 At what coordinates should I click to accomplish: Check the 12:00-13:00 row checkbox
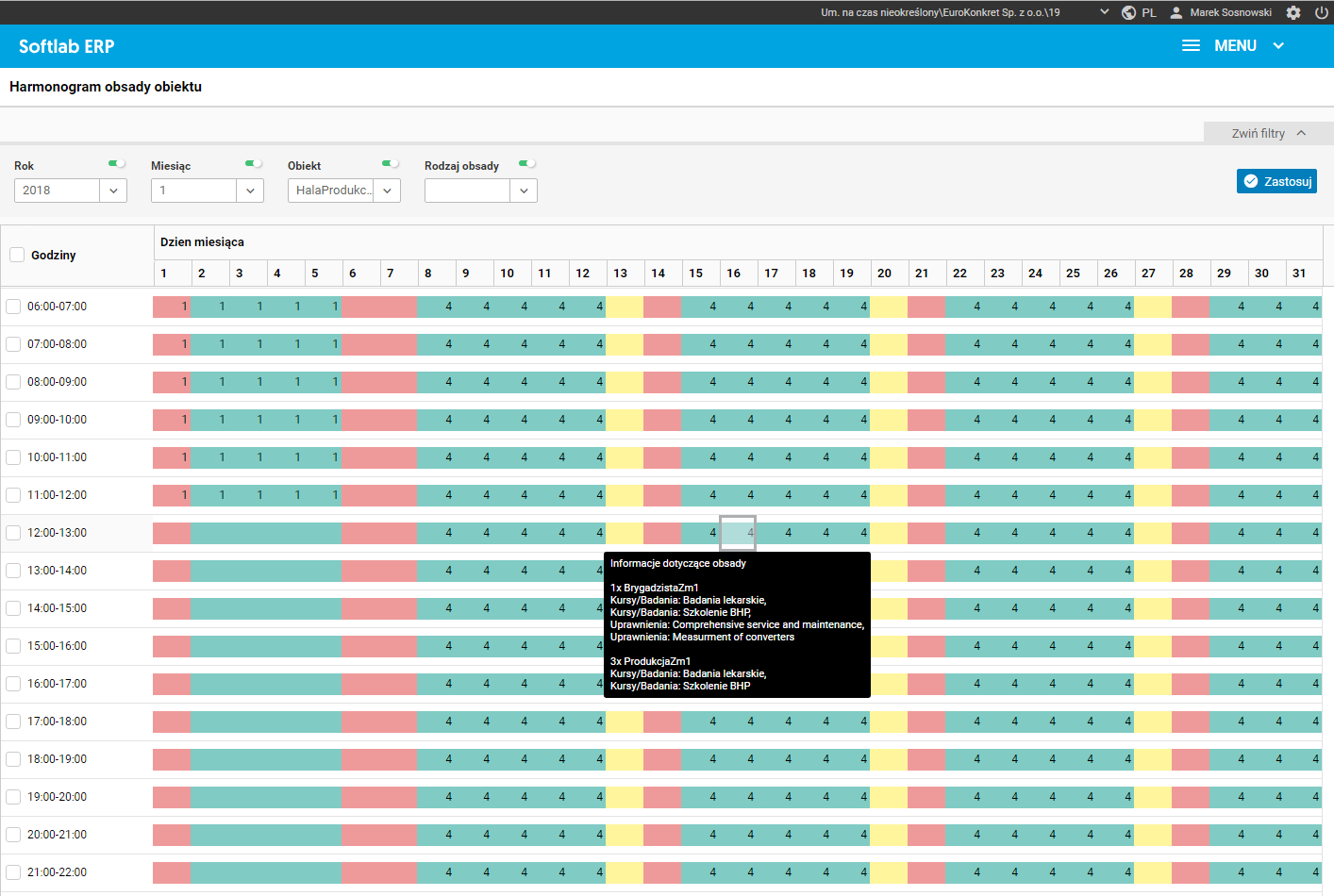tap(13, 533)
